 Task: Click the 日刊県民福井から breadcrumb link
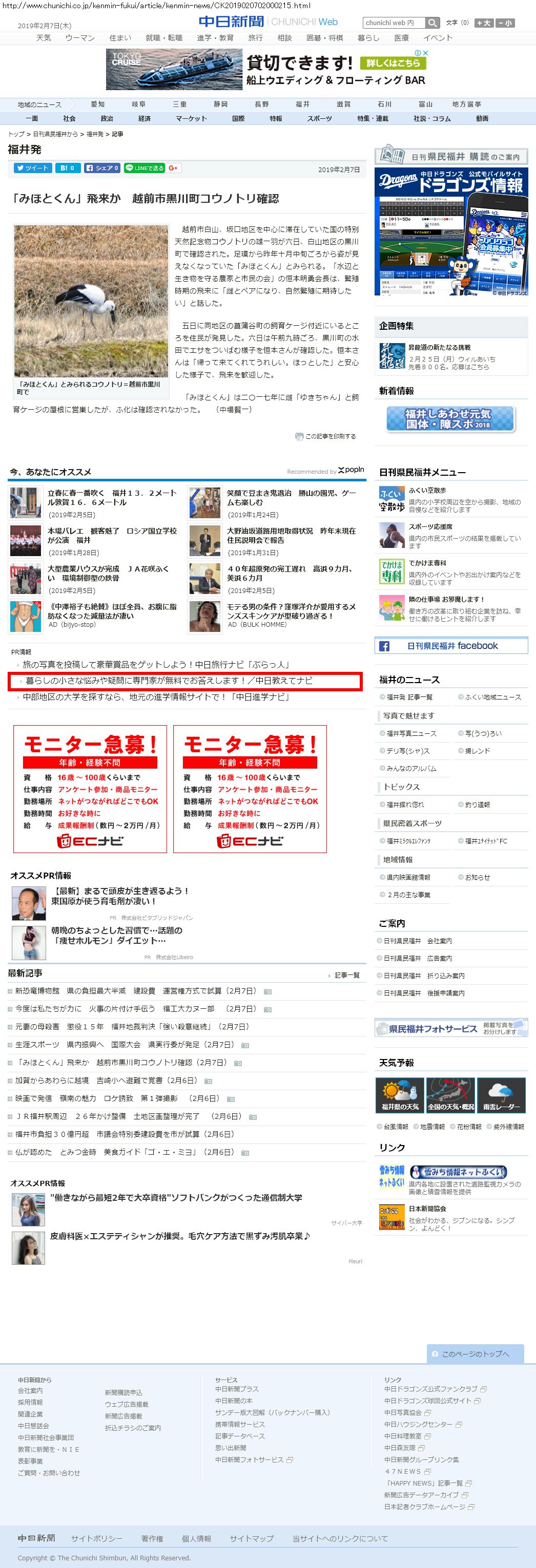55,134
